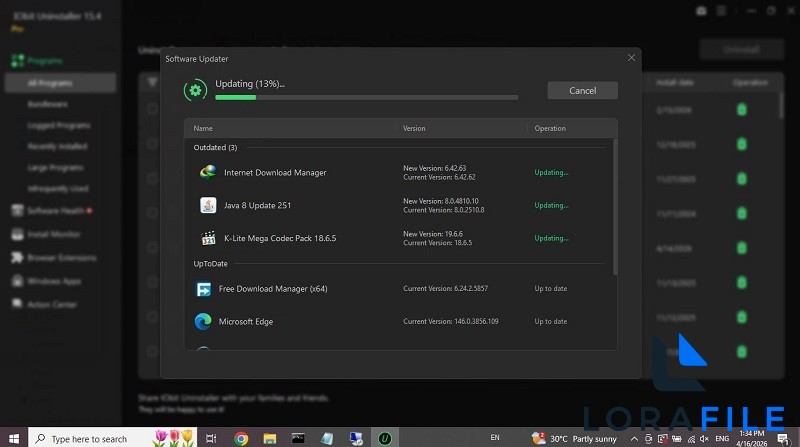800x447 pixels.
Task: Sort the updater list by Name column
Action: [203, 128]
